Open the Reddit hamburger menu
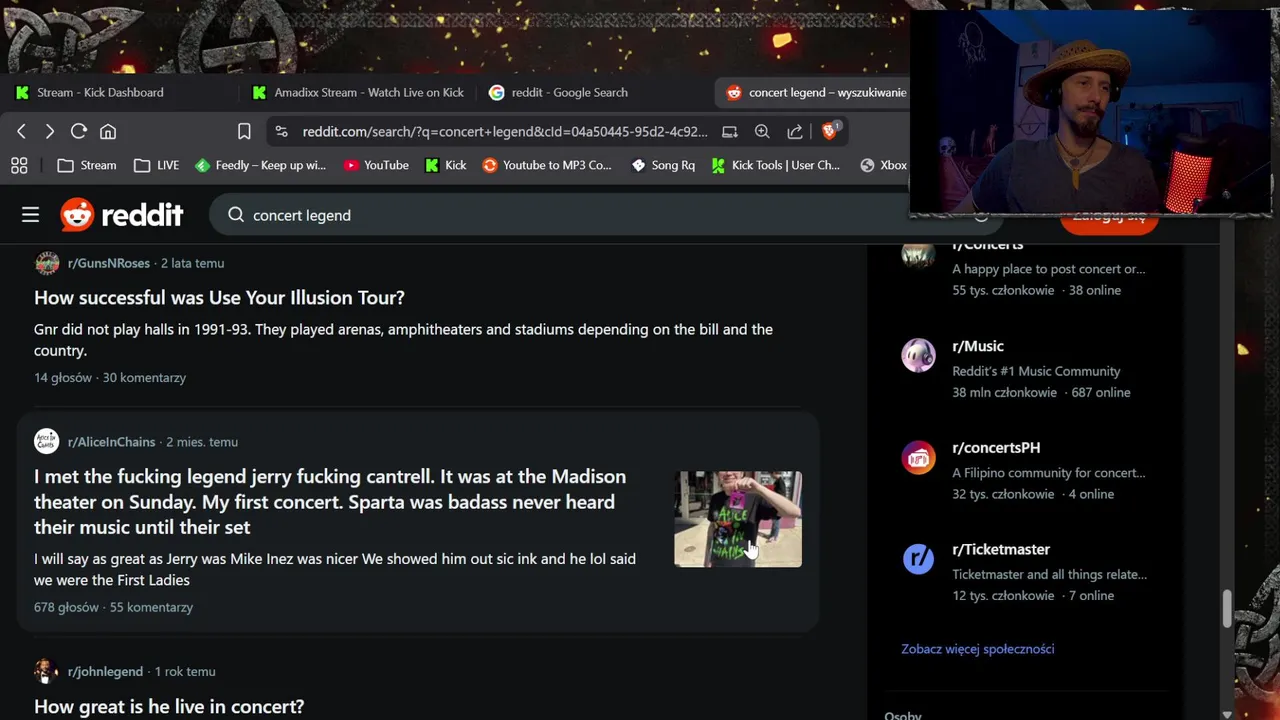 click(31, 215)
